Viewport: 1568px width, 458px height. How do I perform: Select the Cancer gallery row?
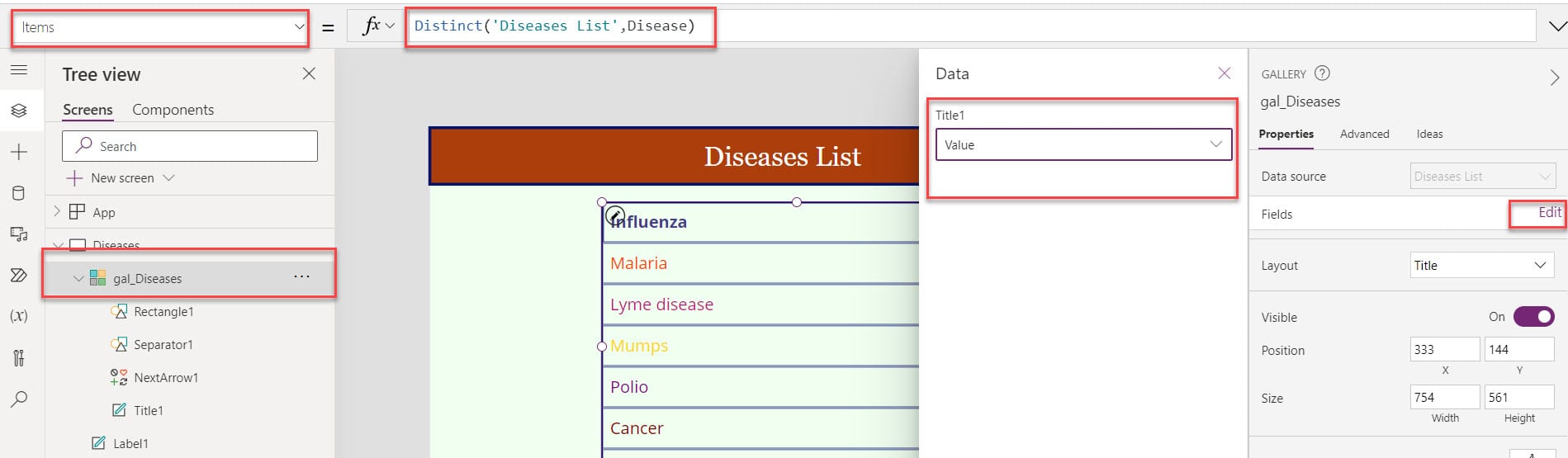tap(760, 428)
